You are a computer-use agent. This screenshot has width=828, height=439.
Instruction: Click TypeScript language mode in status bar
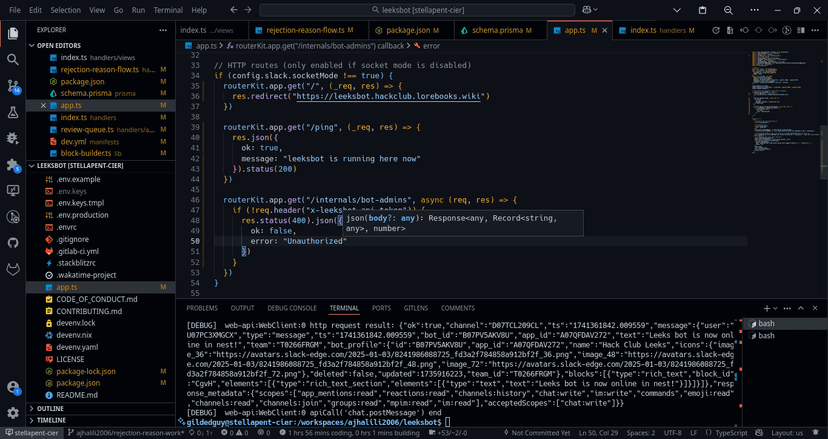731,433
